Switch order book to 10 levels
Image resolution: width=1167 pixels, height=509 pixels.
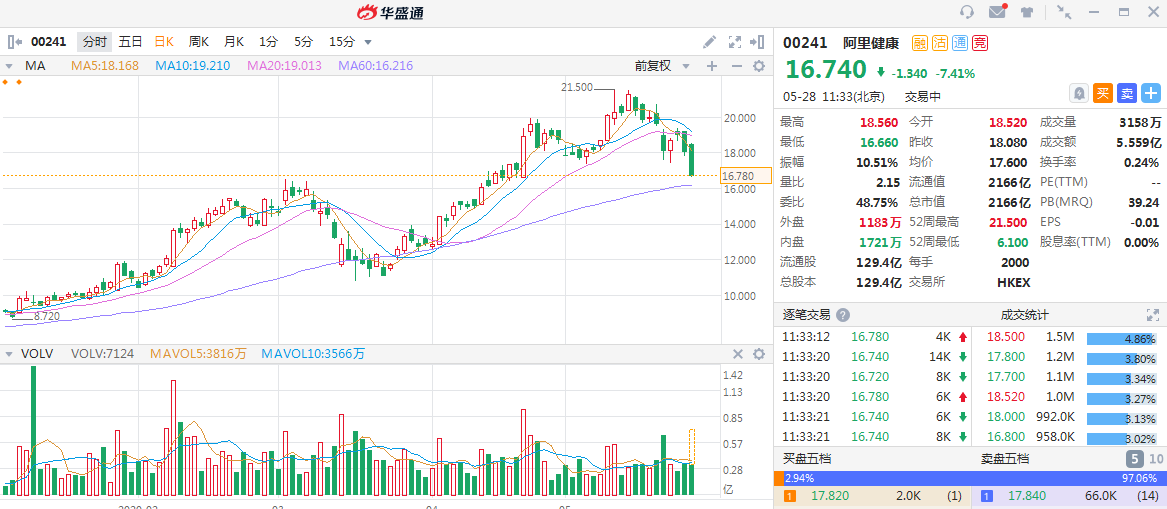point(1156,459)
